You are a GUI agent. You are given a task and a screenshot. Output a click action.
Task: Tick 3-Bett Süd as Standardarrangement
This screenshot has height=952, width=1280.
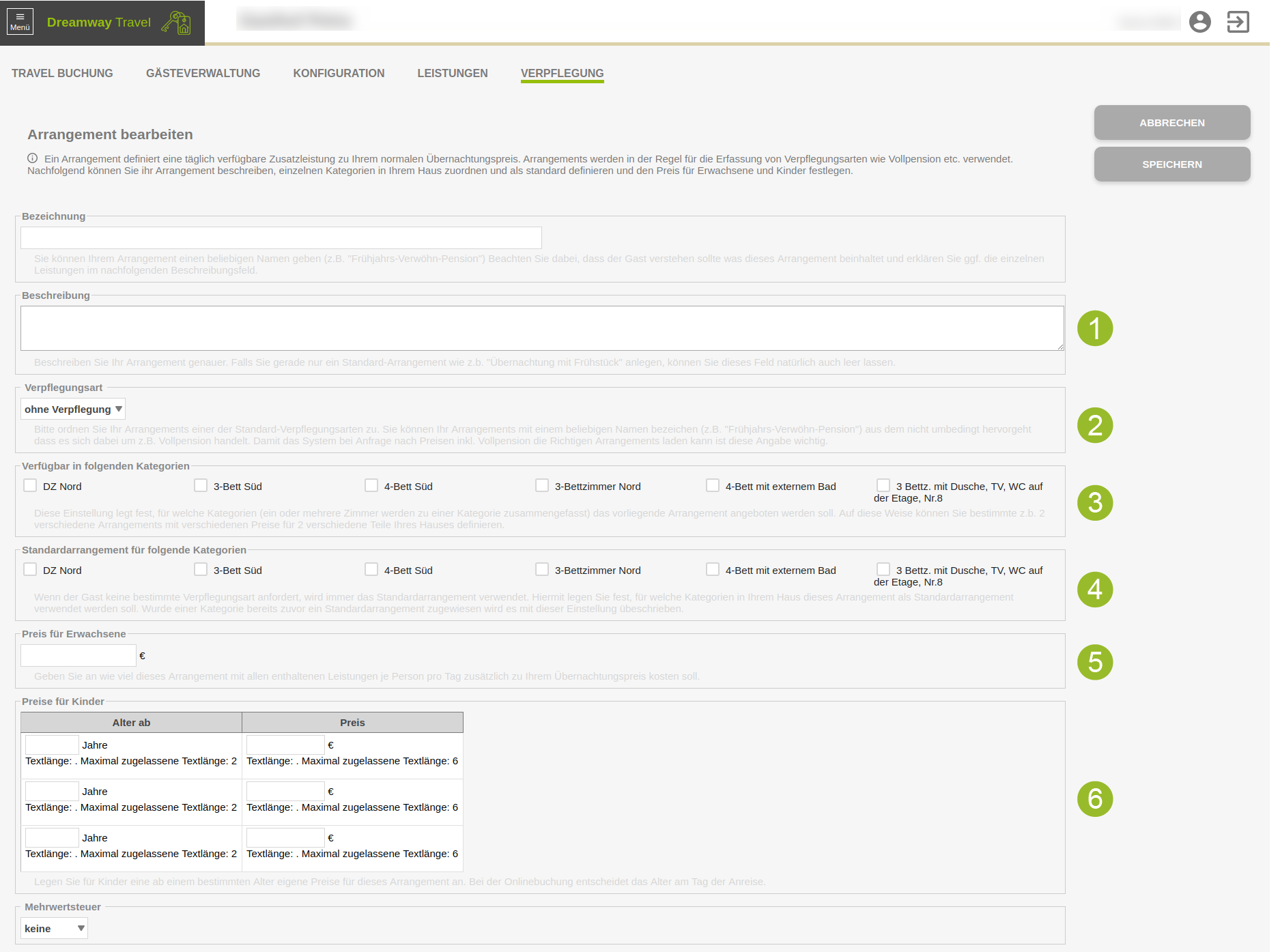(201, 569)
